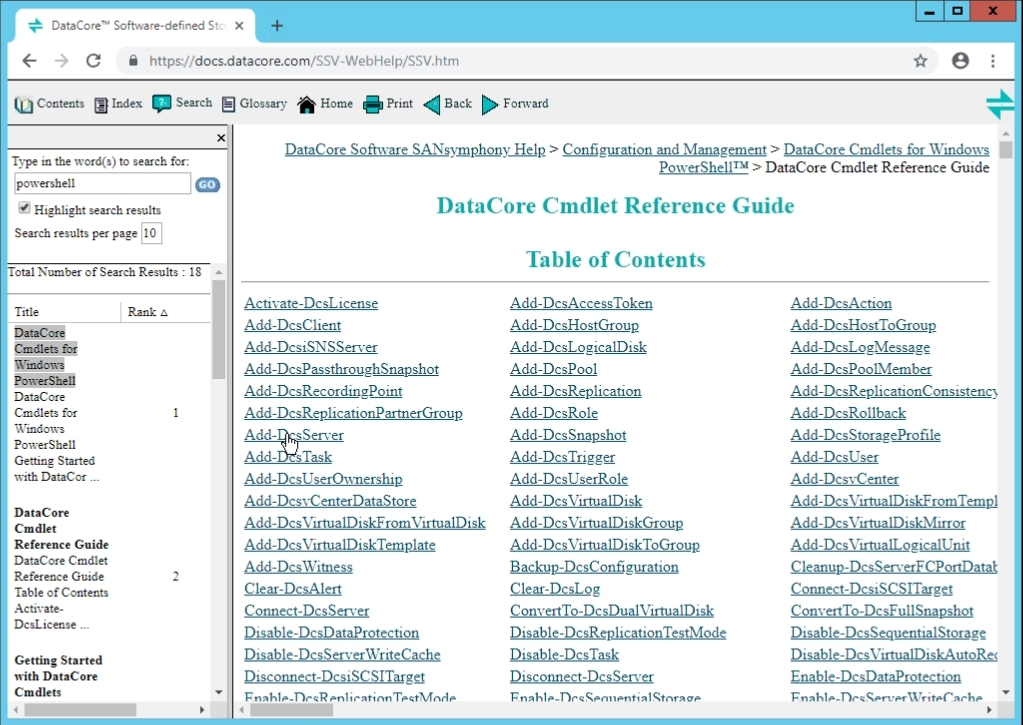Click search pane scroll right arrow
Screen dimensions: 1023x725
coord(202,709)
